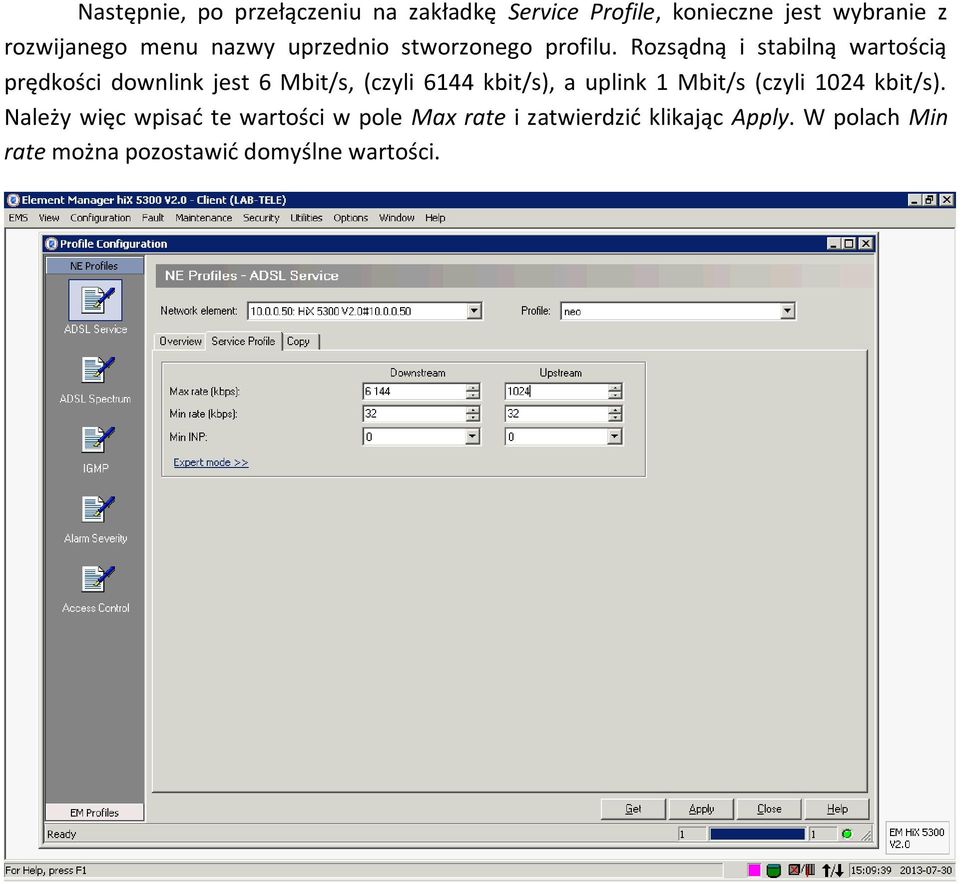Click the Upstream Min rate spinner
Screen dimensions: 960x884
pos(615,414)
